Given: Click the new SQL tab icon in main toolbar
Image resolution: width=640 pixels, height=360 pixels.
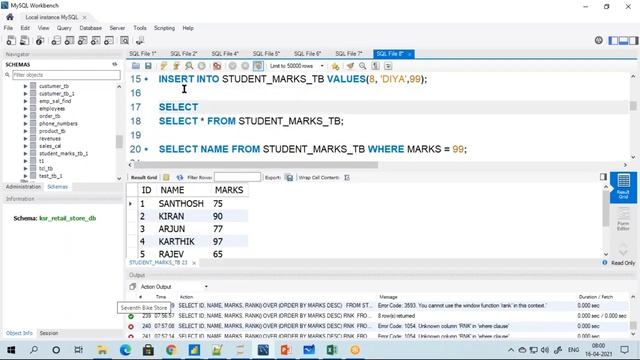Looking at the screenshot, I should point(11,40).
